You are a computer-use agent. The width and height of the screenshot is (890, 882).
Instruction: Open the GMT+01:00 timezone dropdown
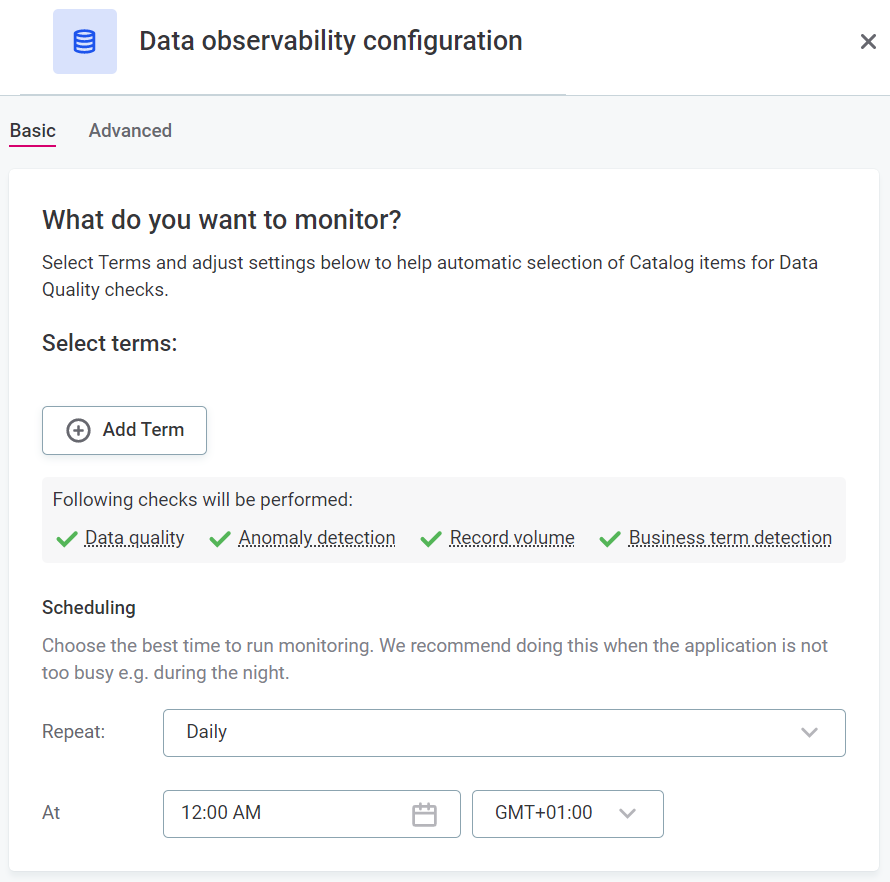[x=567, y=814]
